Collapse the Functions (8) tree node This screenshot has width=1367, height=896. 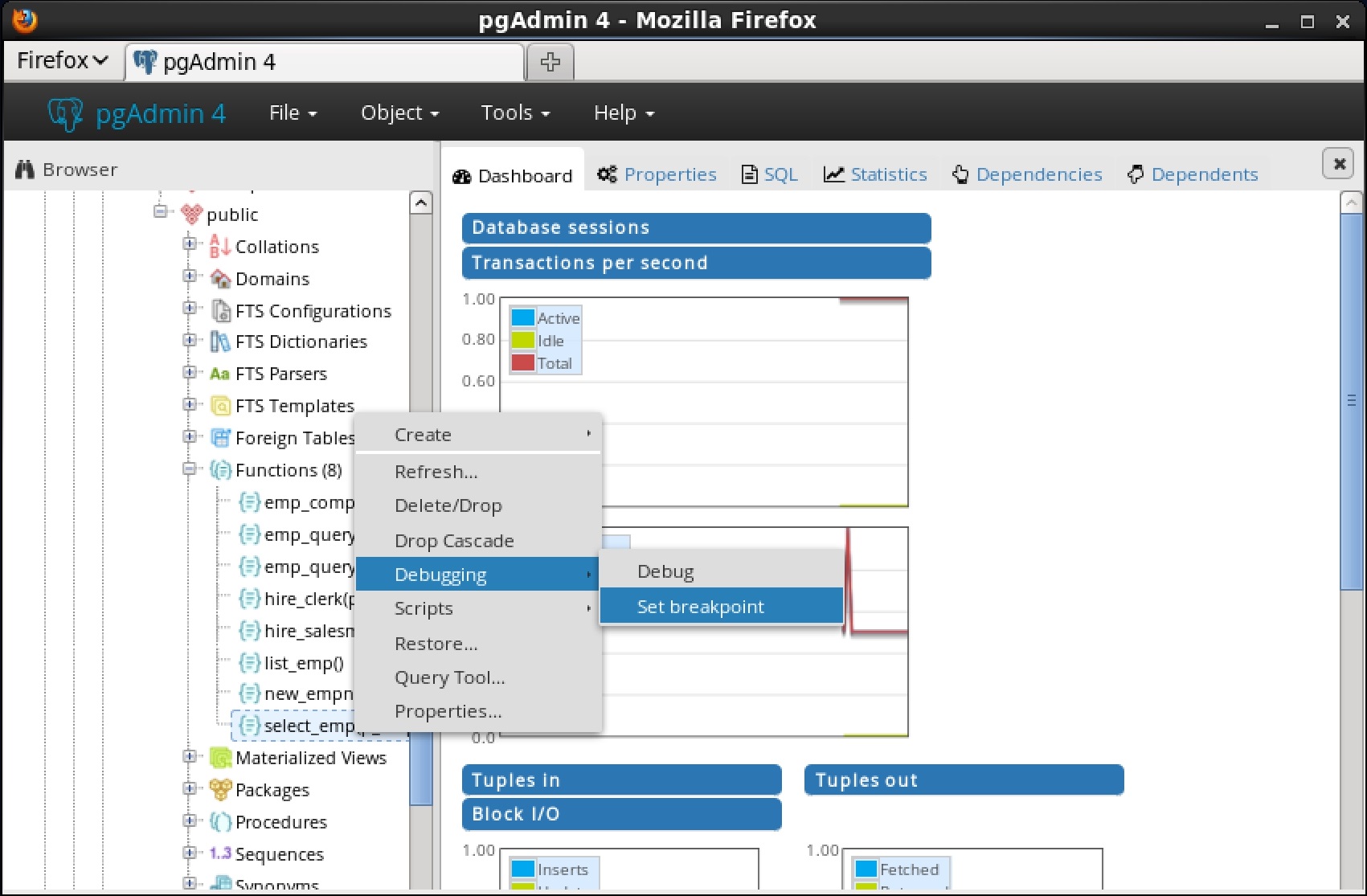coord(189,469)
